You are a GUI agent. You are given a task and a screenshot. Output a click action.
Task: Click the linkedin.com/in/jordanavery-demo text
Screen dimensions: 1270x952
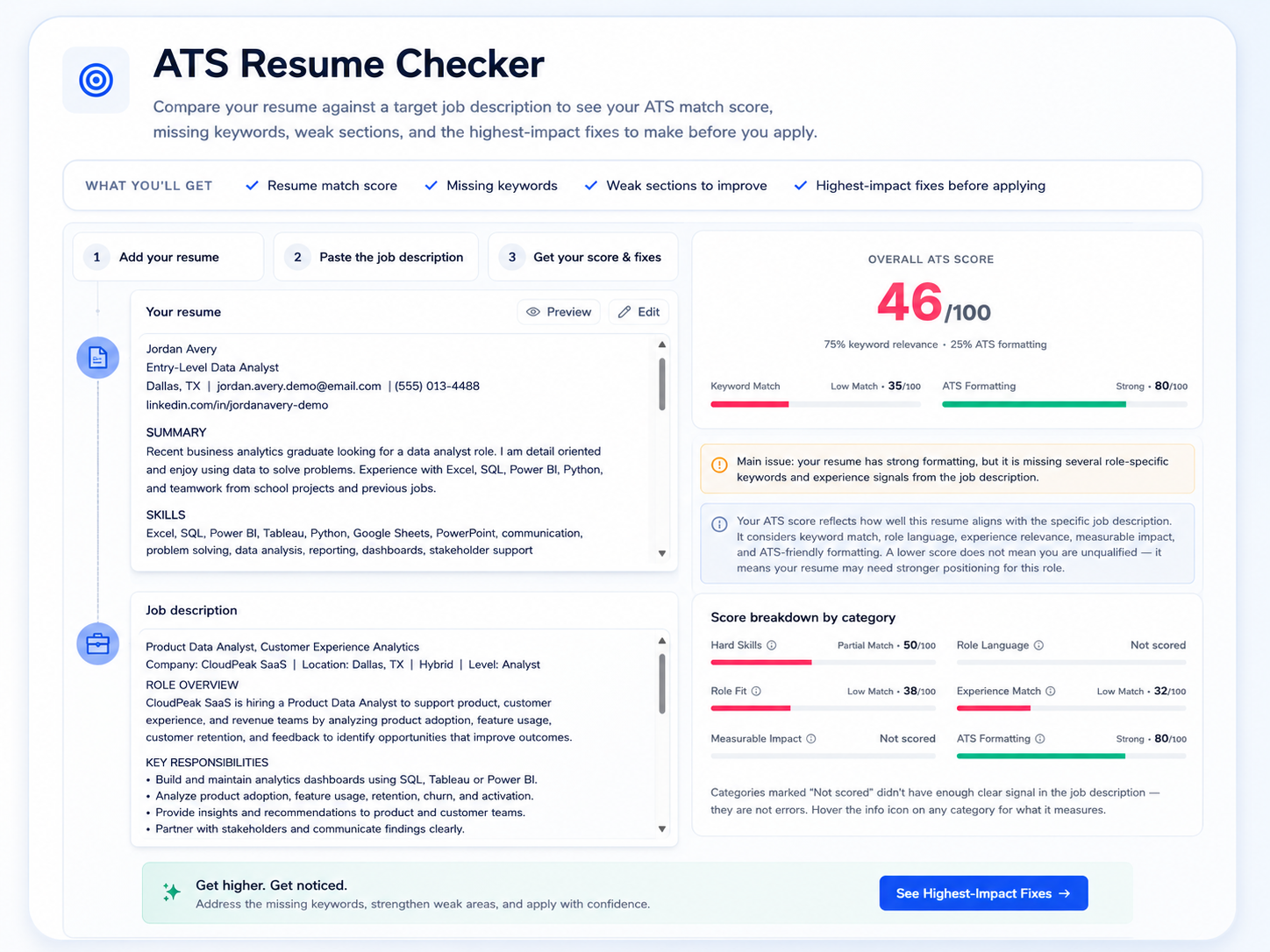(x=237, y=405)
